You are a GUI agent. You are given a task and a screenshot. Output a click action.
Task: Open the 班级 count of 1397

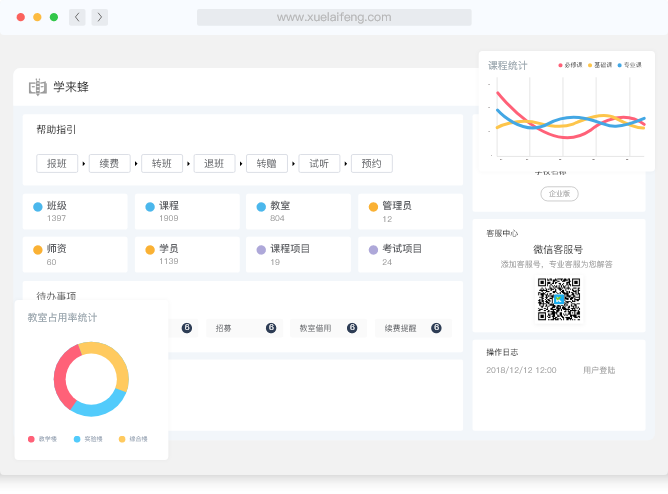click(x=56, y=218)
